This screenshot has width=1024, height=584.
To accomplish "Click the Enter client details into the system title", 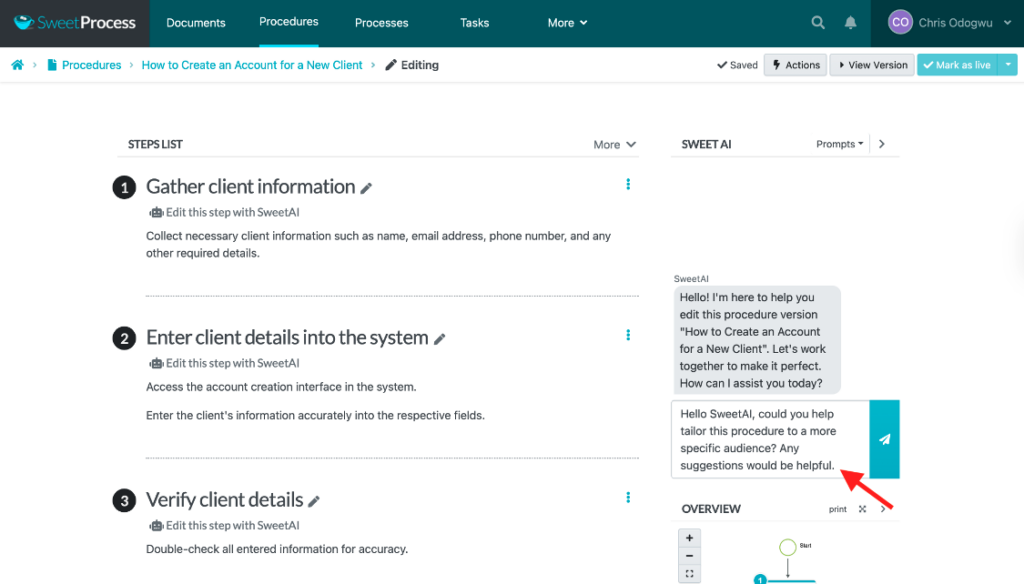I will [287, 338].
